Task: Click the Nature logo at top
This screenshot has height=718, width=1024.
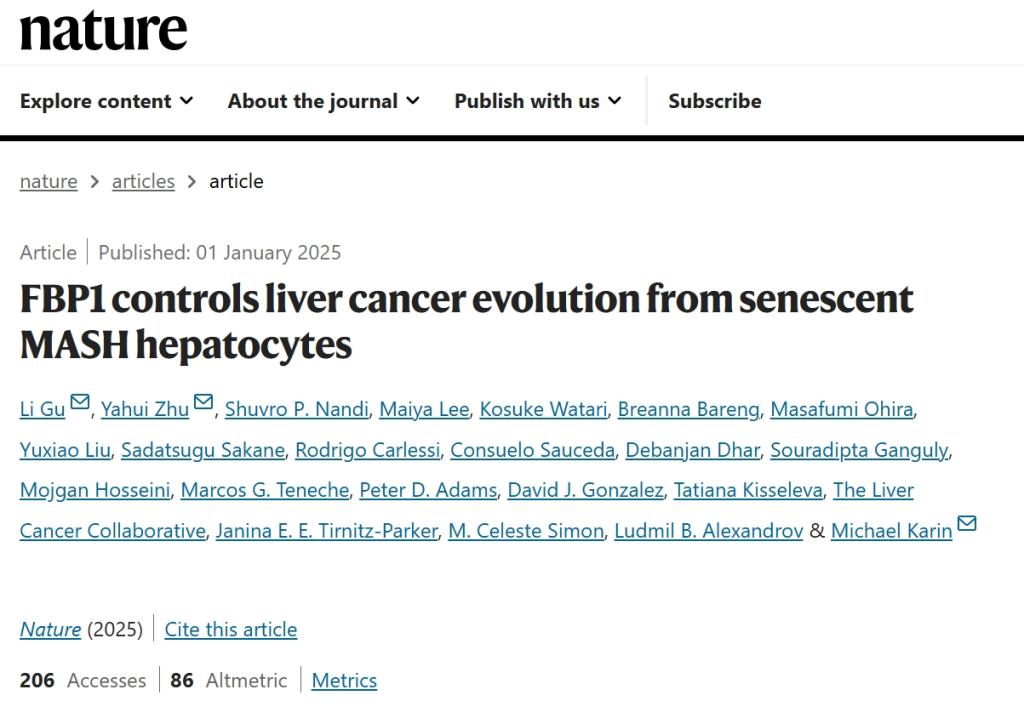Action: (103, 31)
